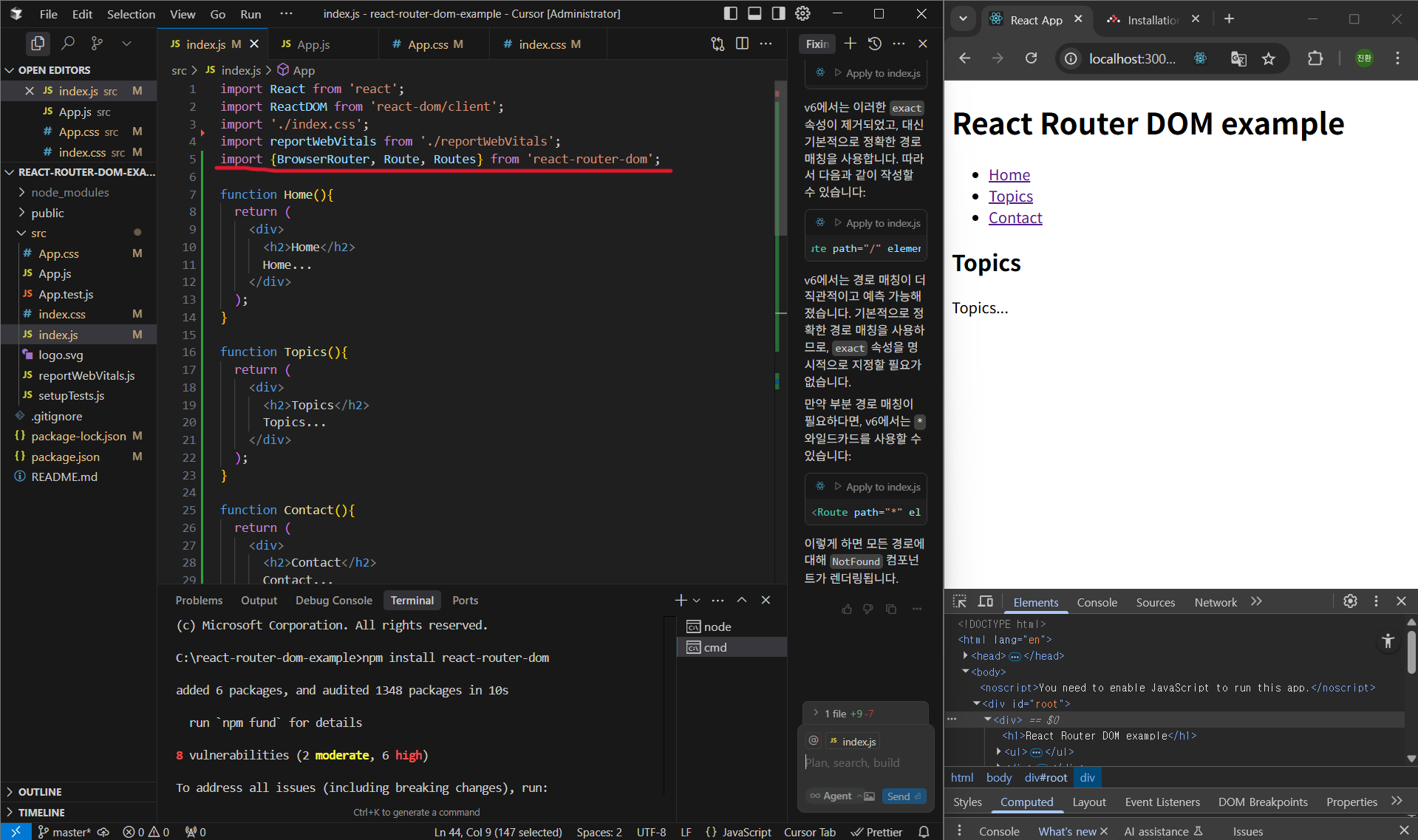Screen dimensions: 1418x840
Task: Expand more sidebar views chevron
Action: tap(126, 44)
